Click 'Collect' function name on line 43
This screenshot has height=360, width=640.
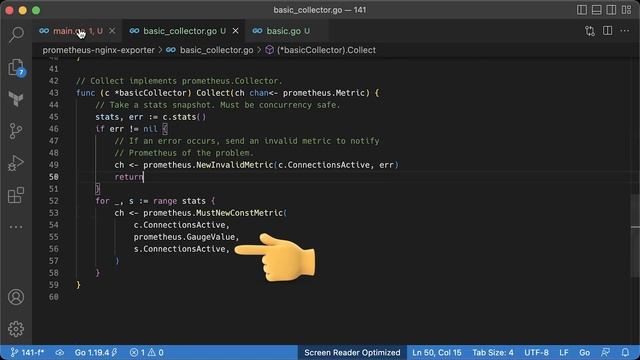(213, 93)
